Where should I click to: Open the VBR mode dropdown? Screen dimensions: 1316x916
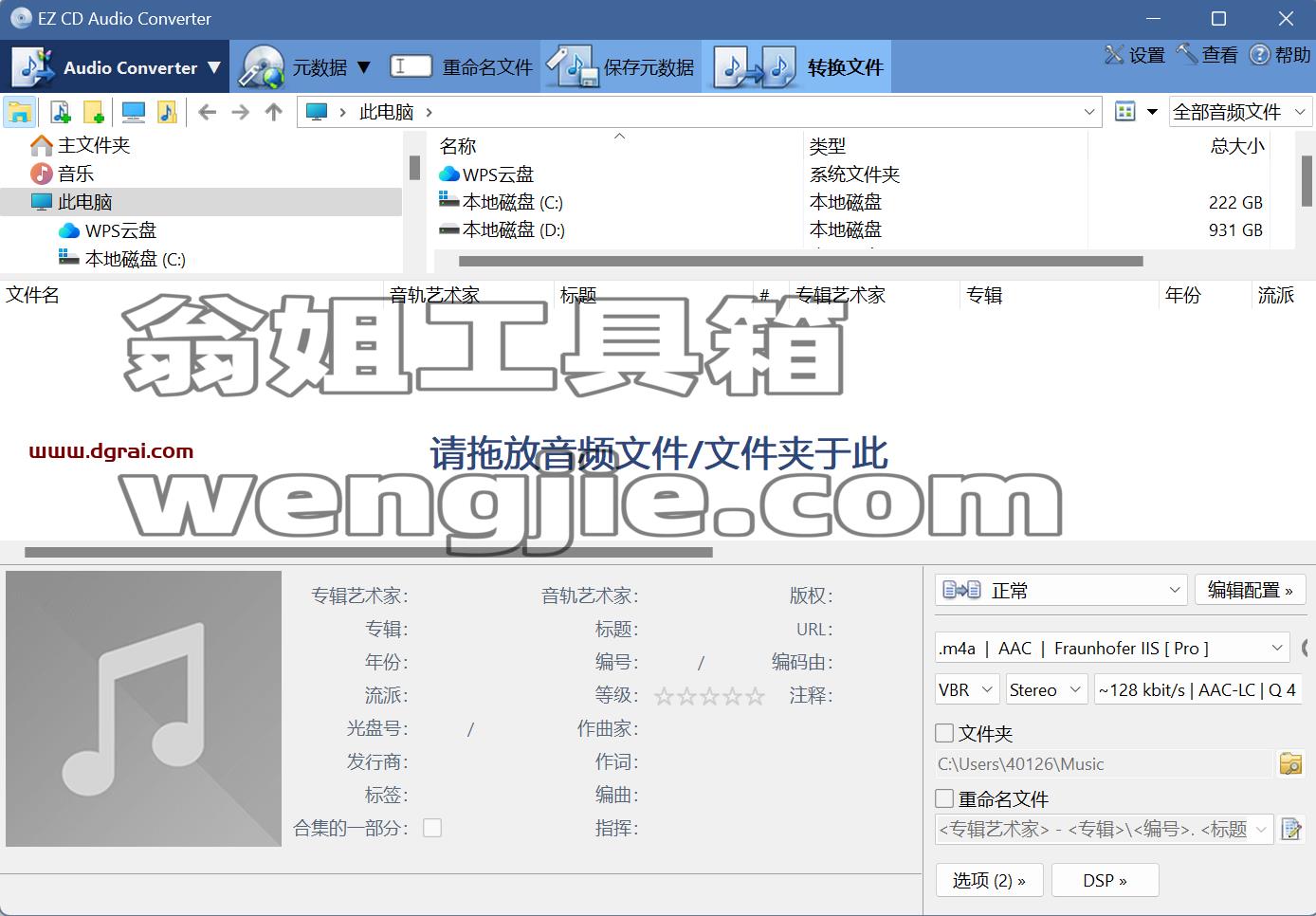966,689
